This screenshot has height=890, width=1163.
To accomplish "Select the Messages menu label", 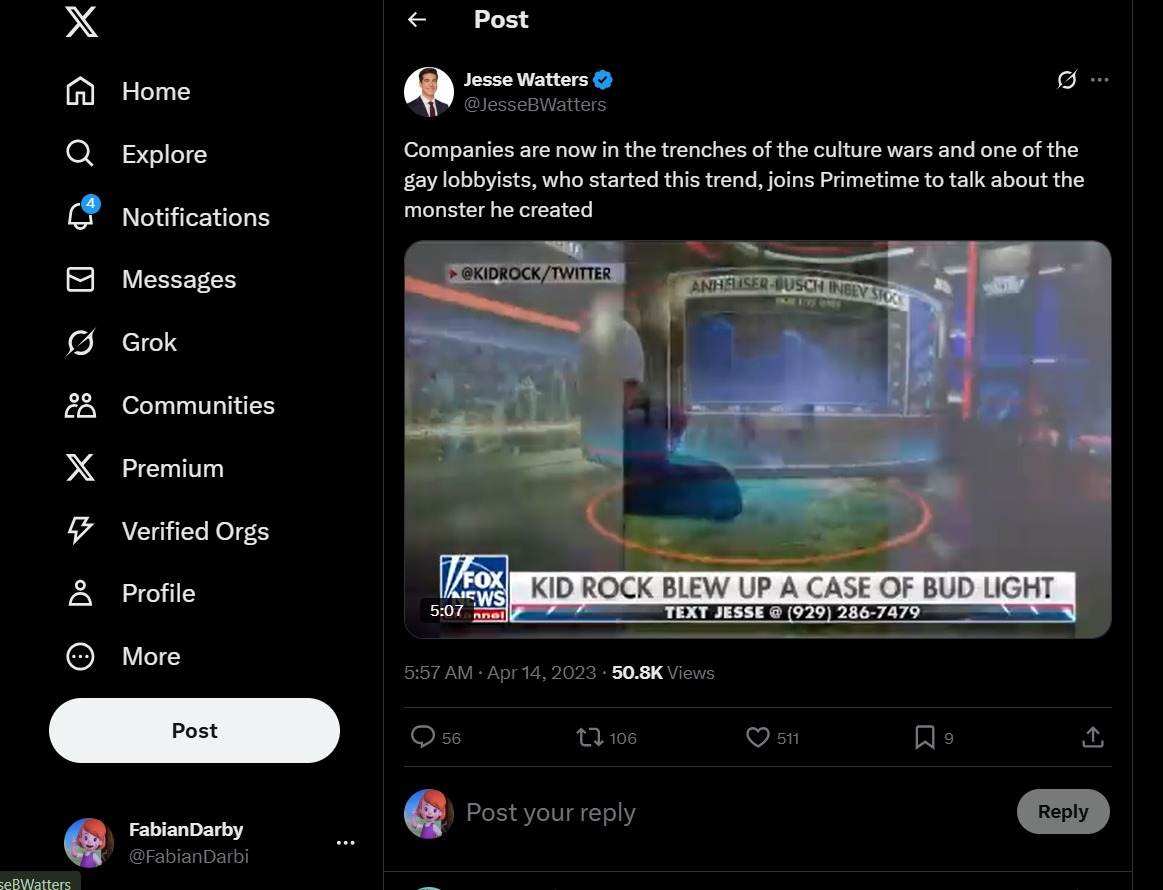I will click(x=179, y=280).
